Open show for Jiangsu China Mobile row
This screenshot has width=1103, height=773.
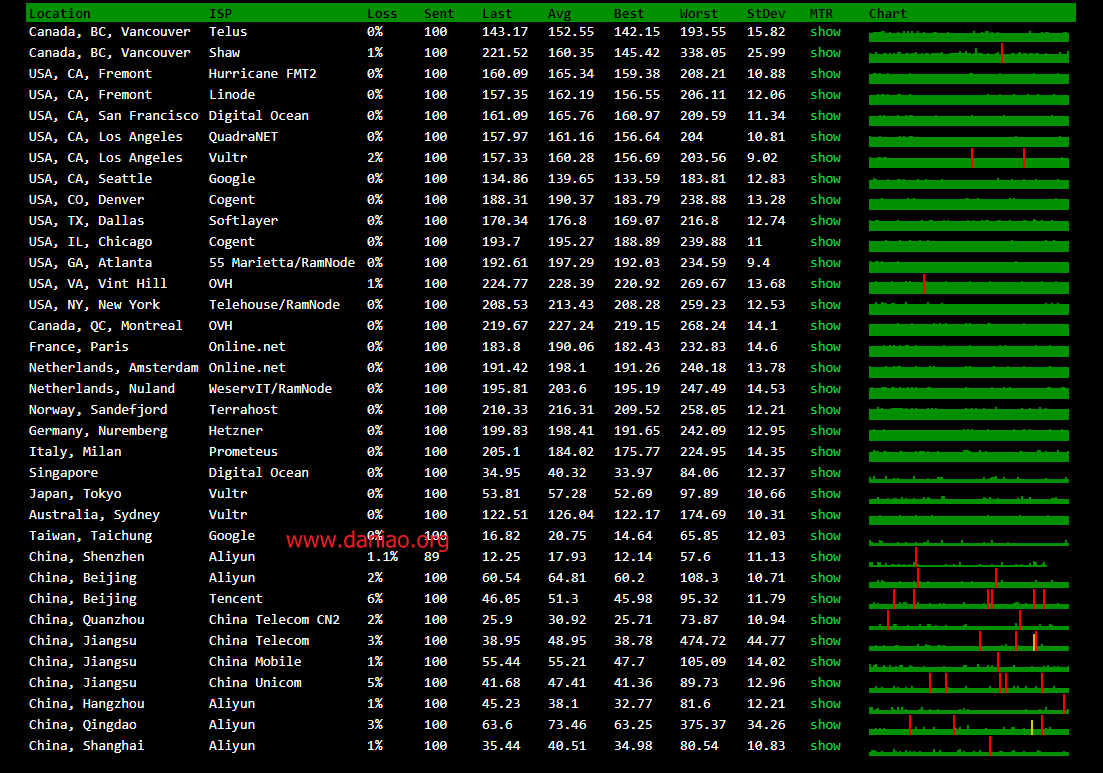825,662
